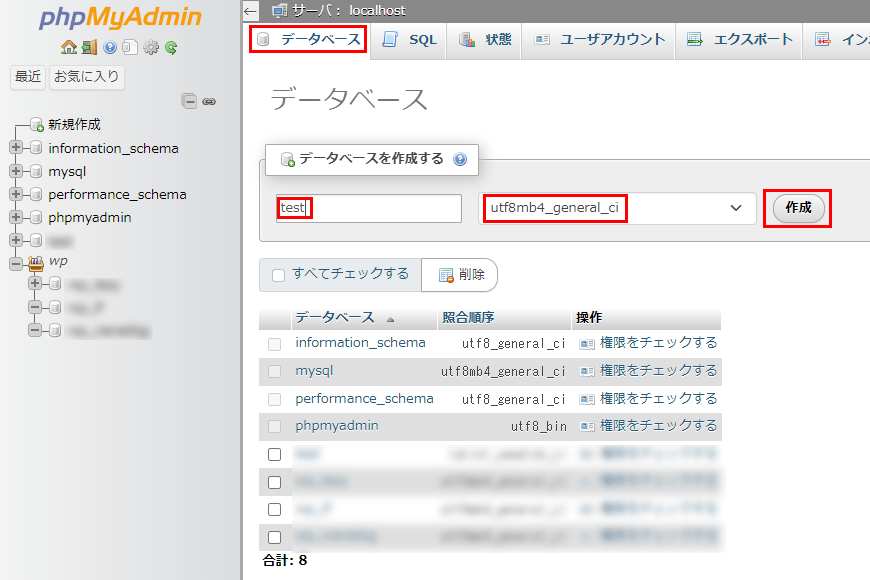Viewport: 870px width, 580px height.
Task: Check the last database row checkbox
Action: [x=275, y=537]
